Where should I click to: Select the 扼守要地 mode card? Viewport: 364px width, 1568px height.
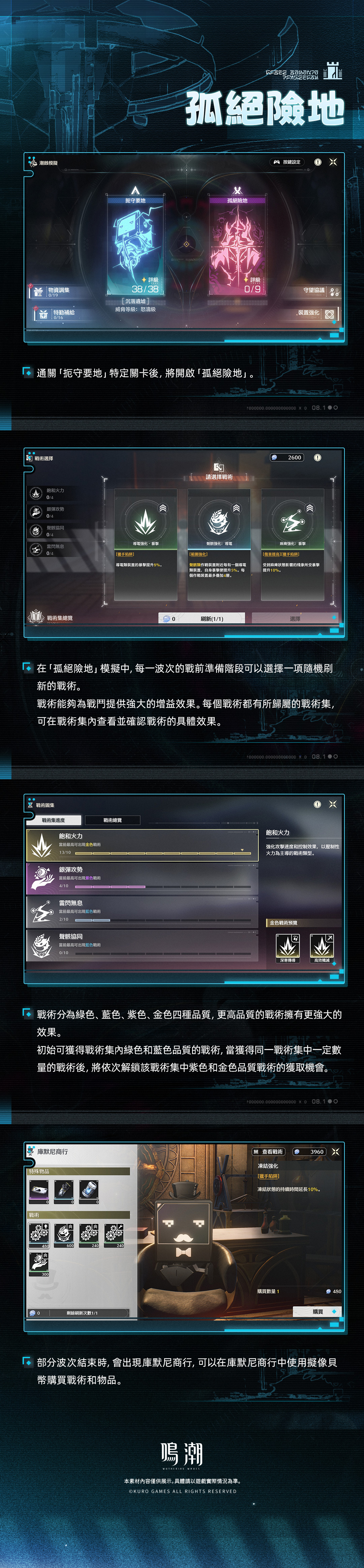pos(135,245)
